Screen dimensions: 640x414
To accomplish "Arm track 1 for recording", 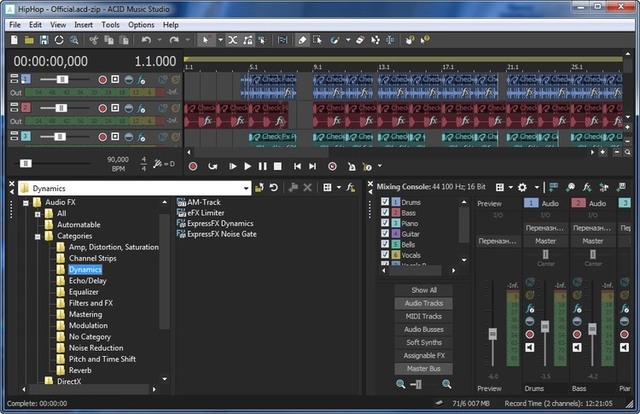I will [x=102, y=79].
